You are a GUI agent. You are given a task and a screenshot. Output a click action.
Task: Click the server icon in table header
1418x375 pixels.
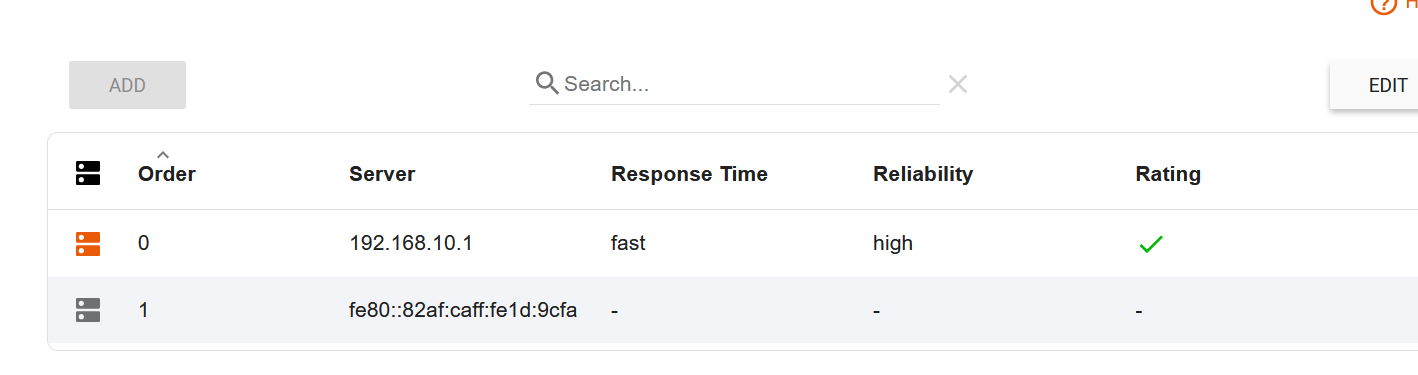pyautogui.click(x=88, y=173)
